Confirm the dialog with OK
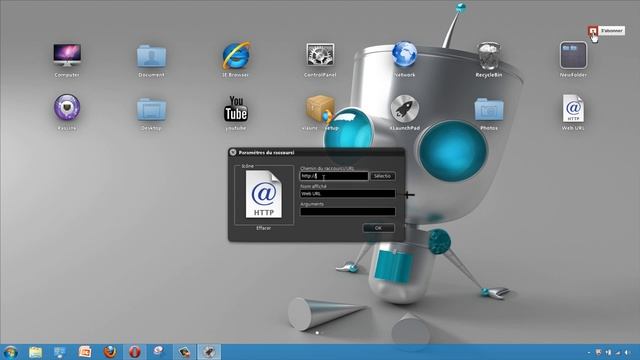Viewport: 640px width, 360px height. pos(378,228)
